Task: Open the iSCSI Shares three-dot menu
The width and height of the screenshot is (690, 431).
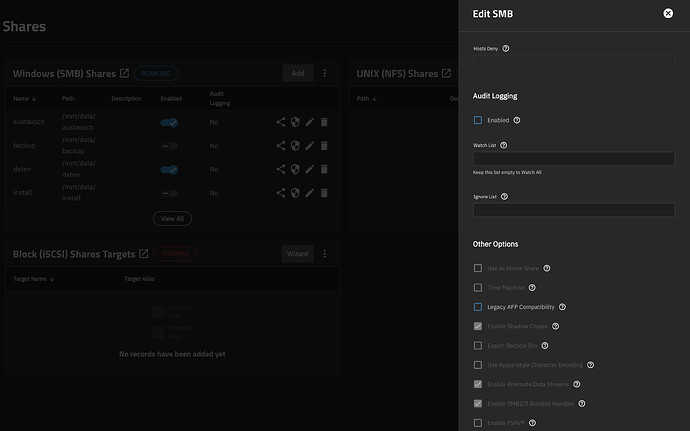Action: [x=325, y=254]
